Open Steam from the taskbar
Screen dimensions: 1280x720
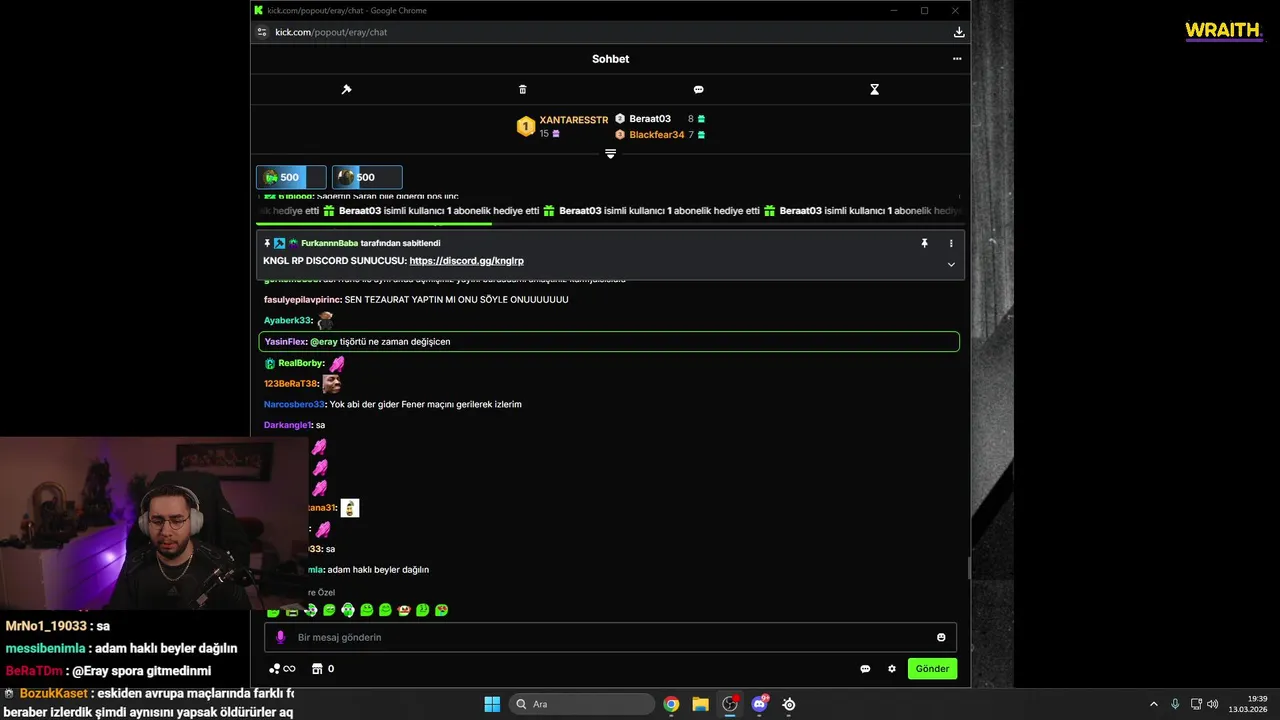tap(789, 704)
